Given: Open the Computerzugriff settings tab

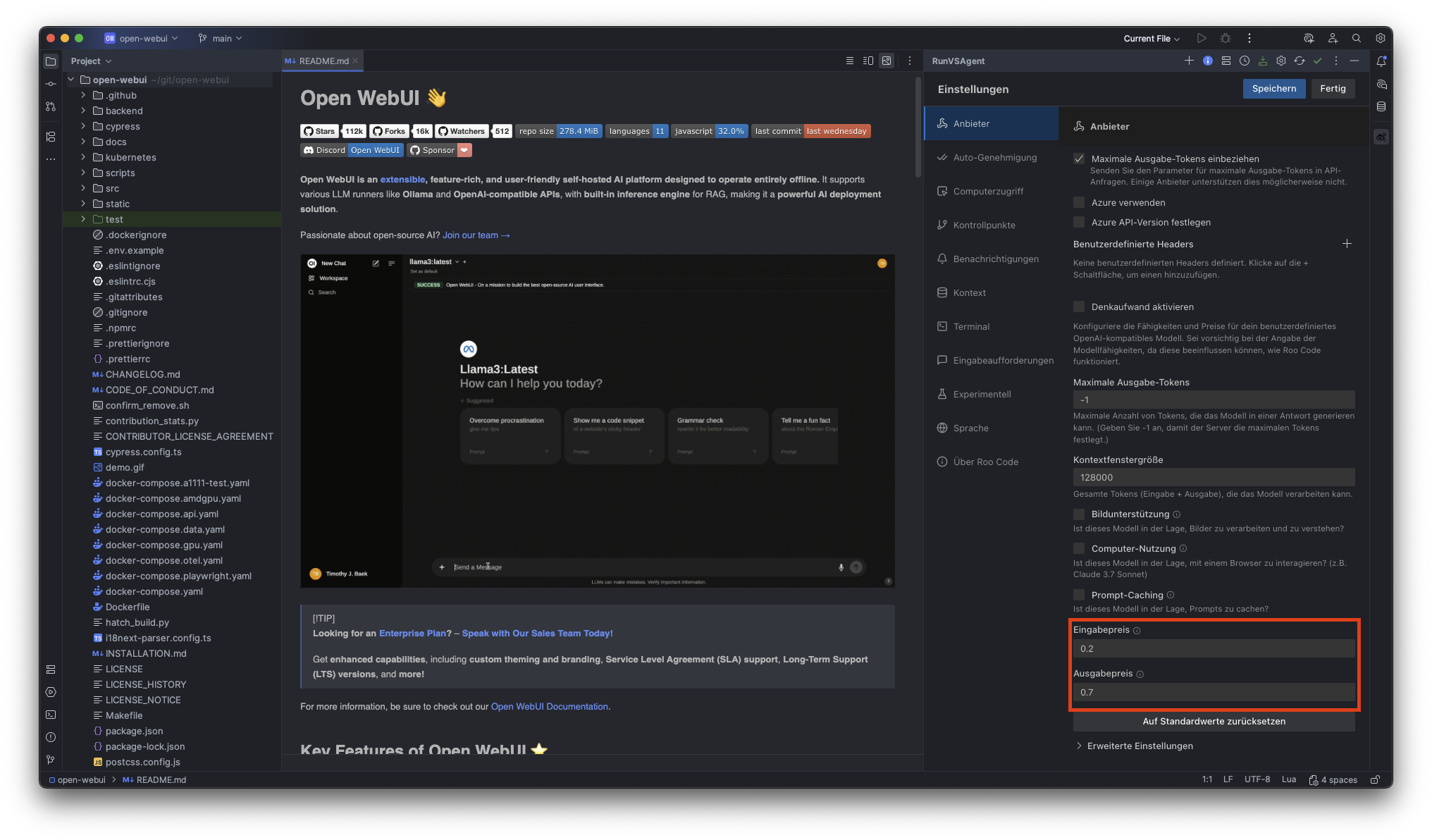Looking at the screenshot, I should pyautogui.click(x=992, y=191).
